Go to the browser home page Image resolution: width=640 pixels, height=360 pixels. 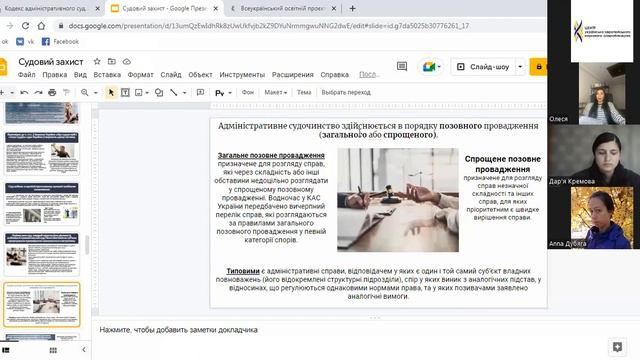tap(41, 26)
